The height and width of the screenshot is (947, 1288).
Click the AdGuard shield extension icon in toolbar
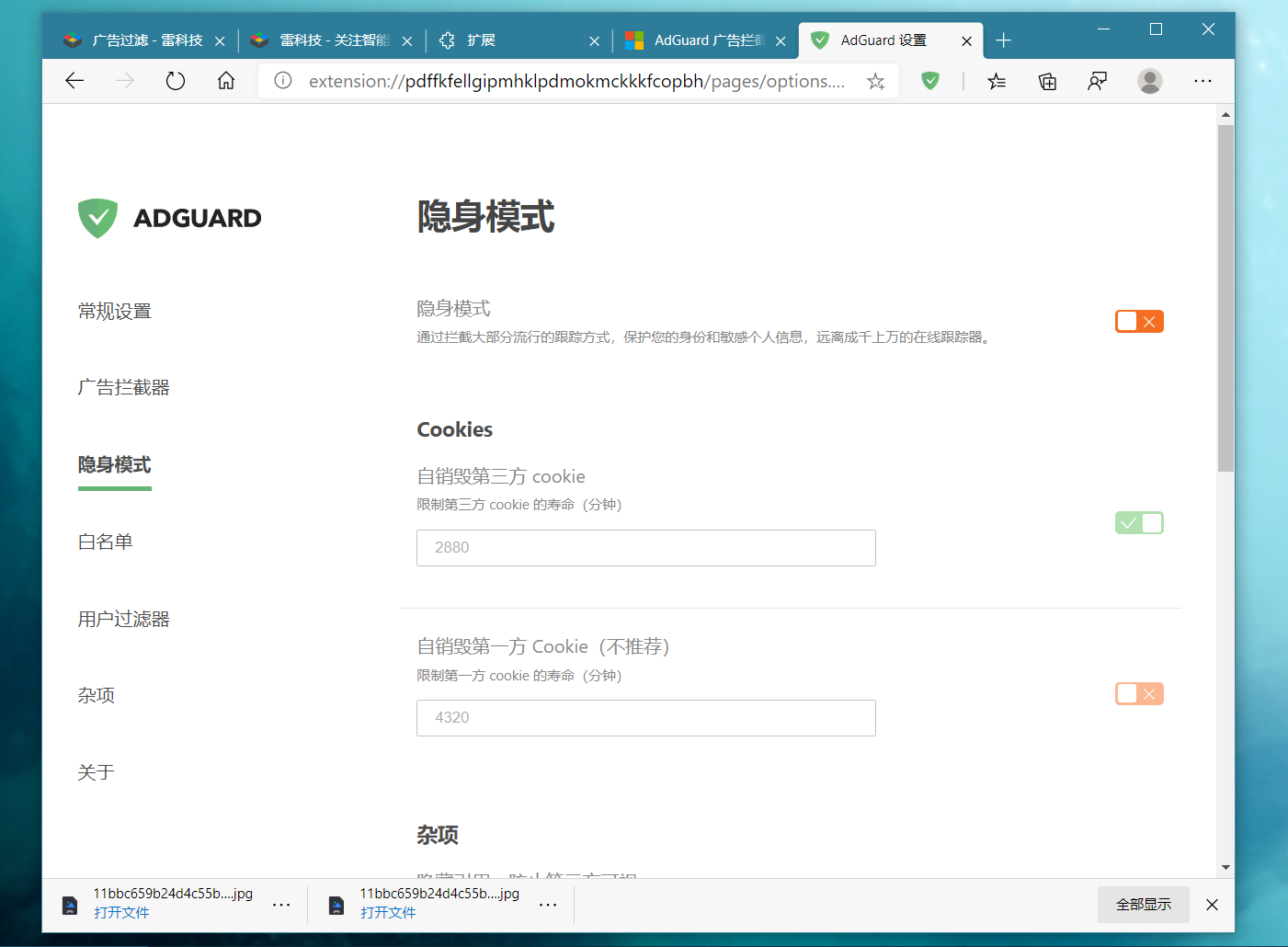point(930,81)
